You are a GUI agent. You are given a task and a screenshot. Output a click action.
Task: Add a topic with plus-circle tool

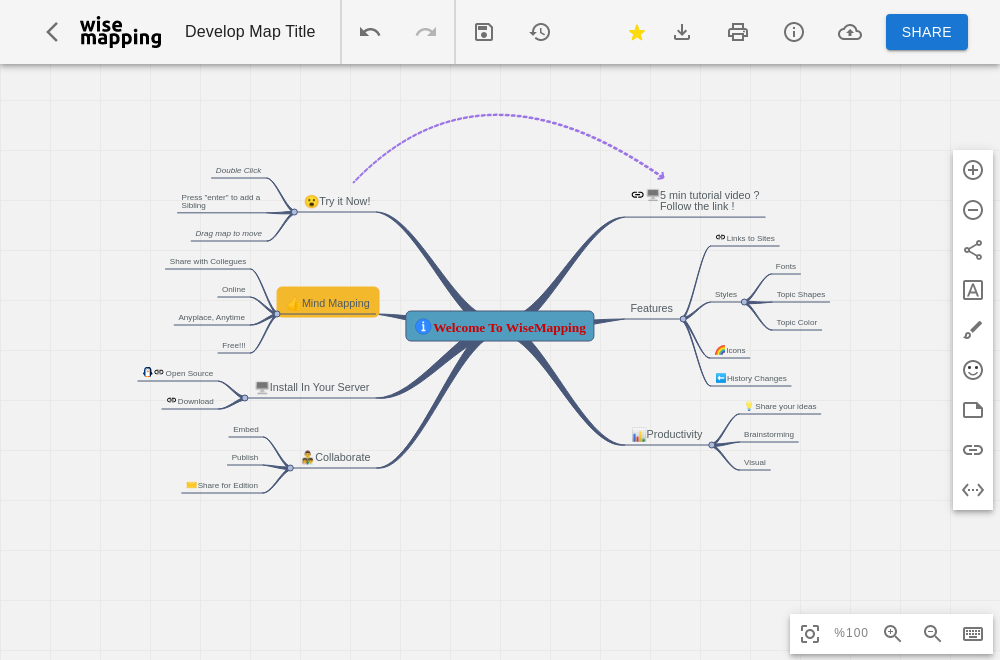(x=973, y=170)
